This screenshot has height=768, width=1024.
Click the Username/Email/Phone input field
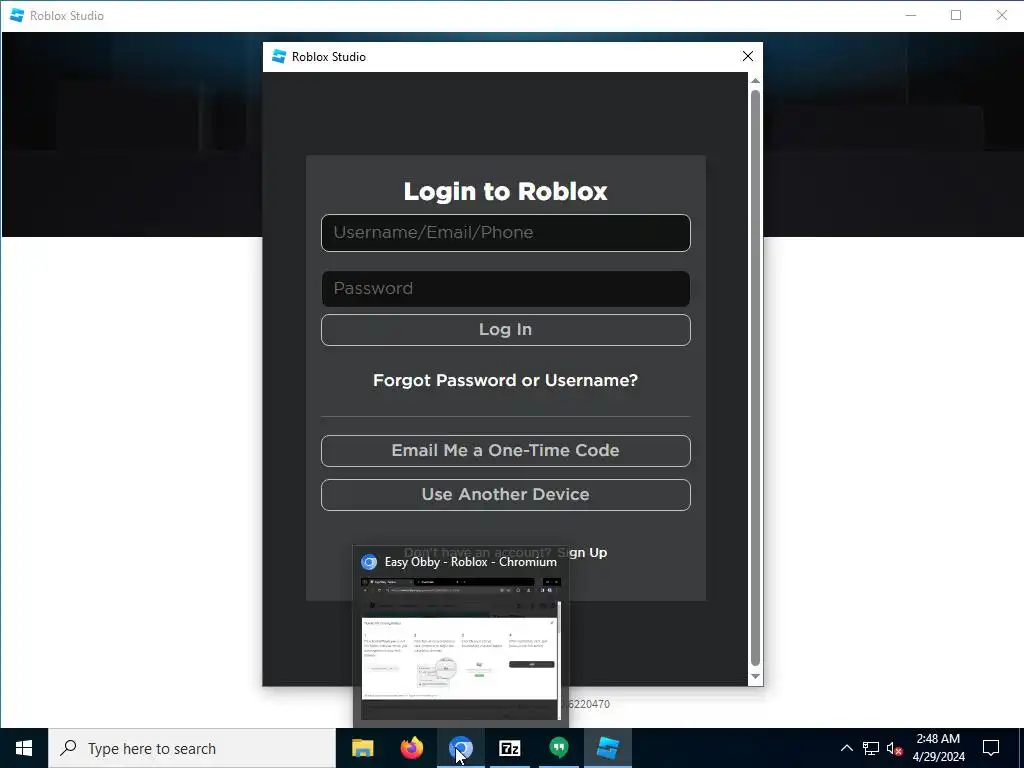point(505,232)
